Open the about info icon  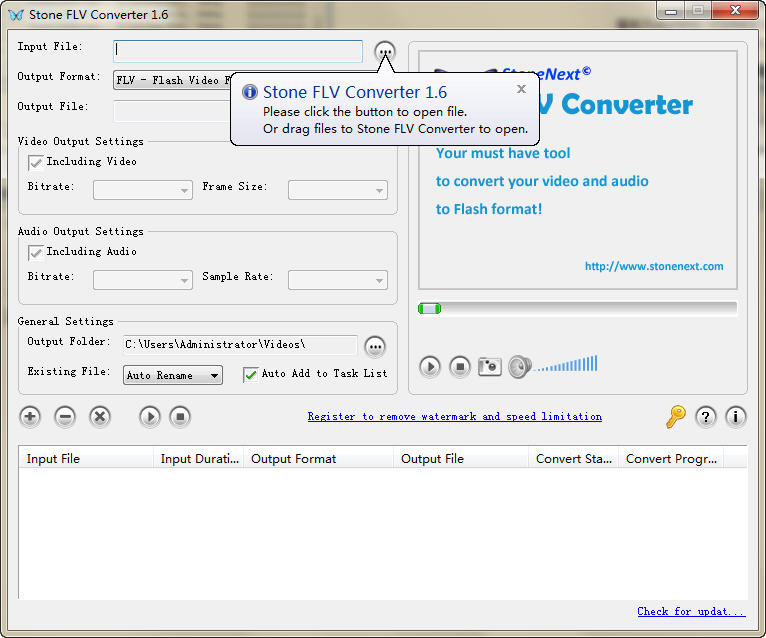(736, 417)
